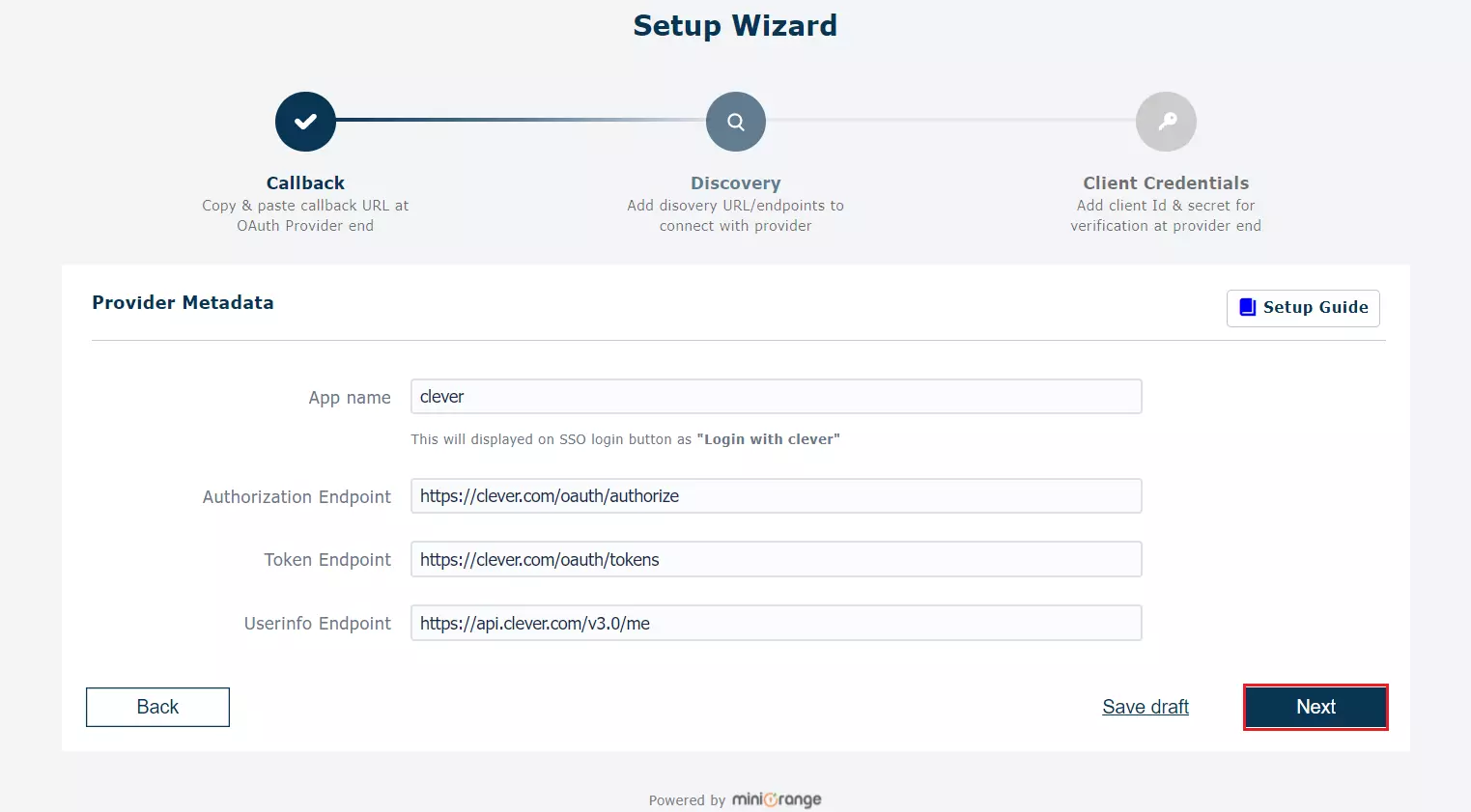1471x812 pixels.
Task: Click the Callback step checkmark icon
Action: 305,122
